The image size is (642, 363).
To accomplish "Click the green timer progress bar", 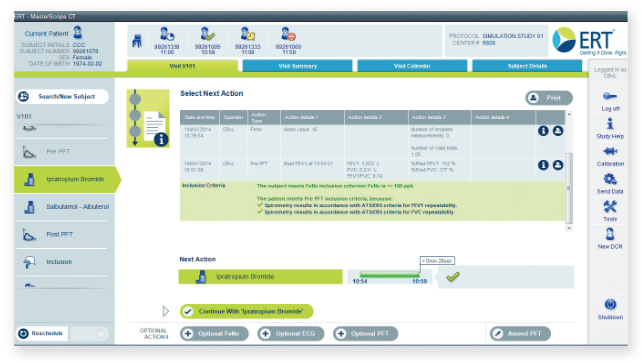I will tap(389, 275).
